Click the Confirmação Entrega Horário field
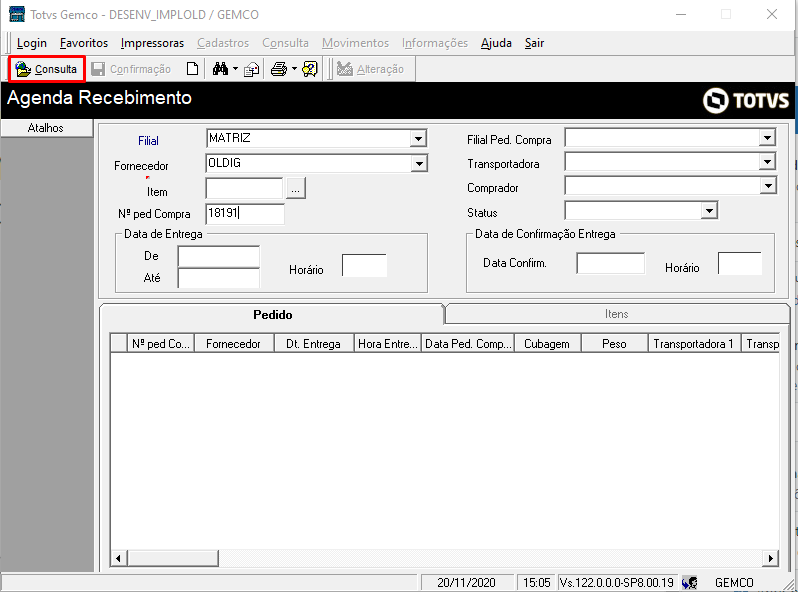798x592 pixels. pyautogui.click(x=740, y=263)
